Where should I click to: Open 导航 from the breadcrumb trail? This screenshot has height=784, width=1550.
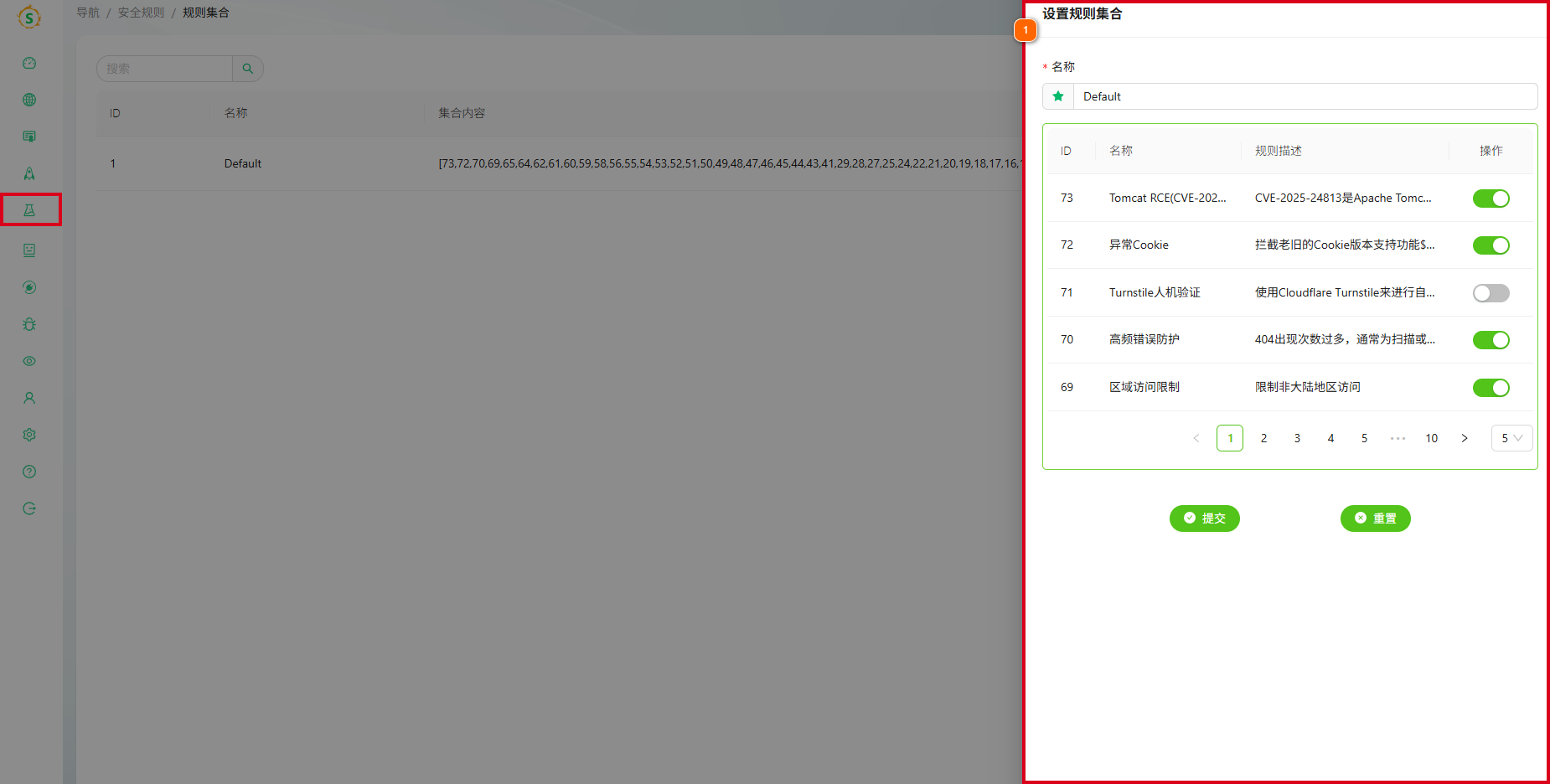(88, 12)
